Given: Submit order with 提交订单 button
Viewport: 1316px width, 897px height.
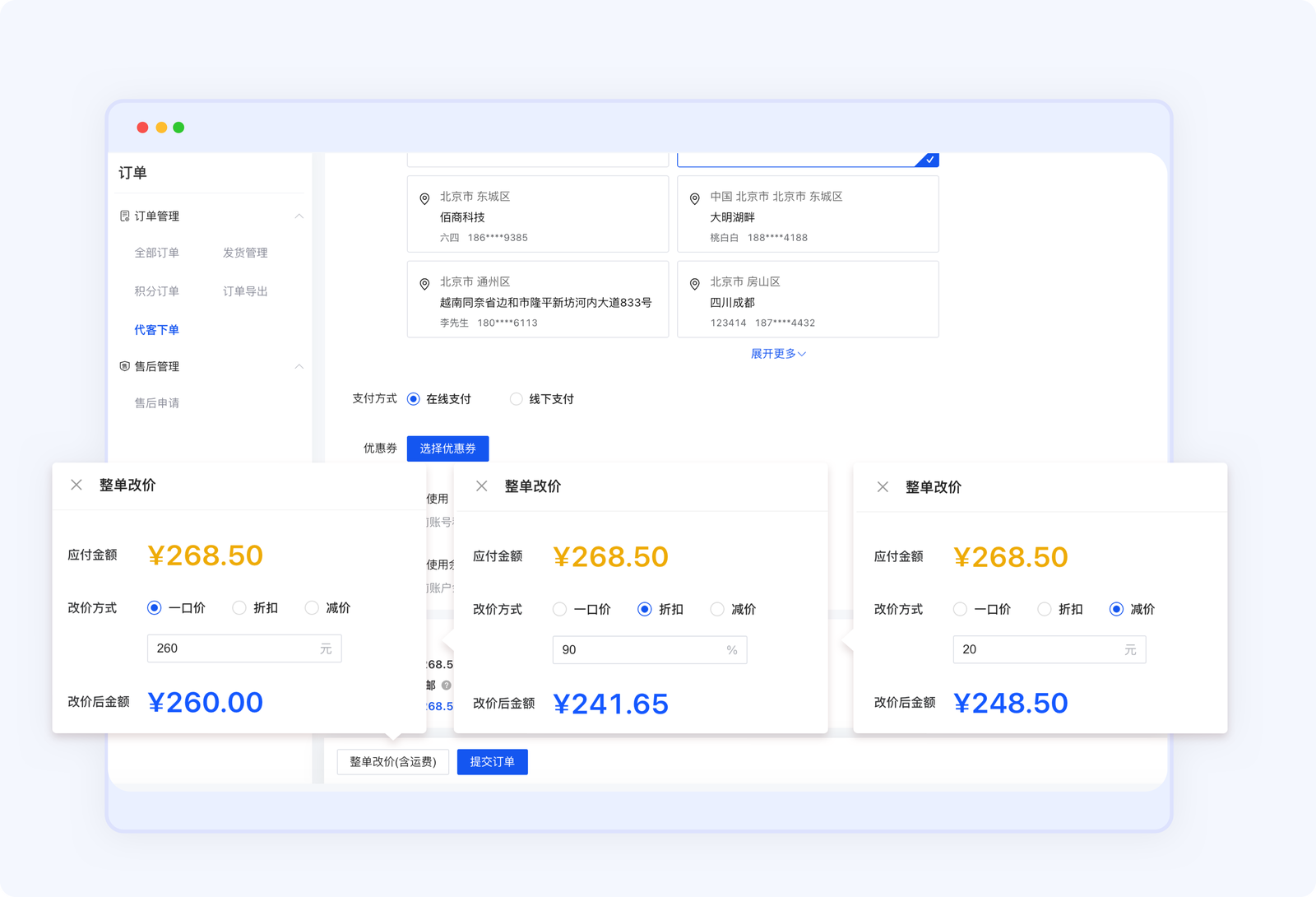Looking at the screenshot, I should point(492,762).
